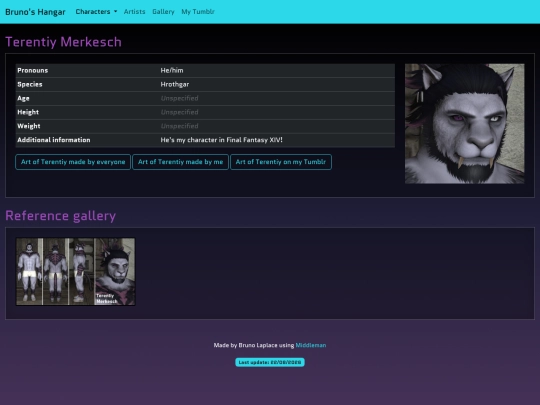Visit the My Tumblr link

click(198, 12)
